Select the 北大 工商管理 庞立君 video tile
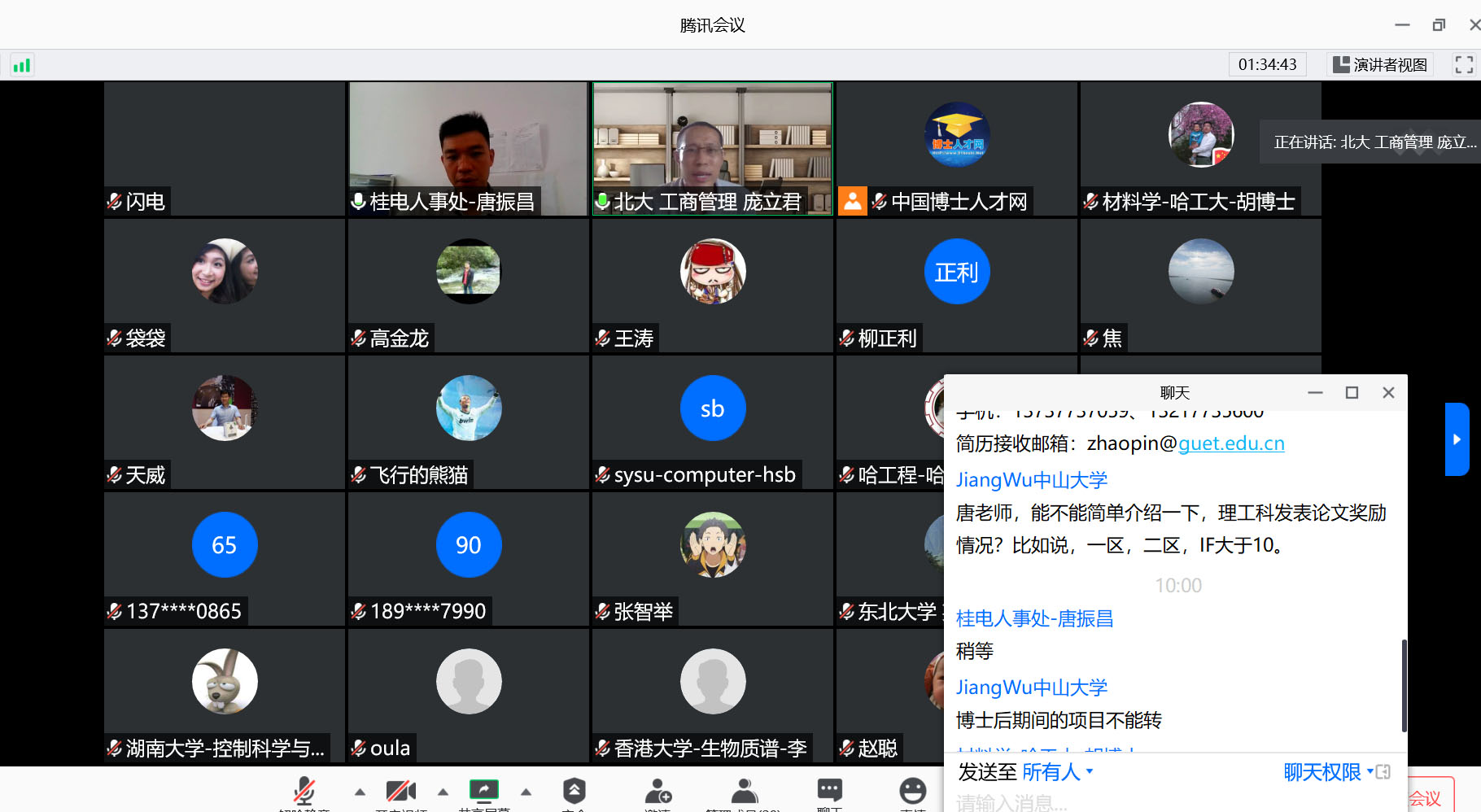Image resolution: width=1481 pixels, height=812 pixels. tap(713, 149)
